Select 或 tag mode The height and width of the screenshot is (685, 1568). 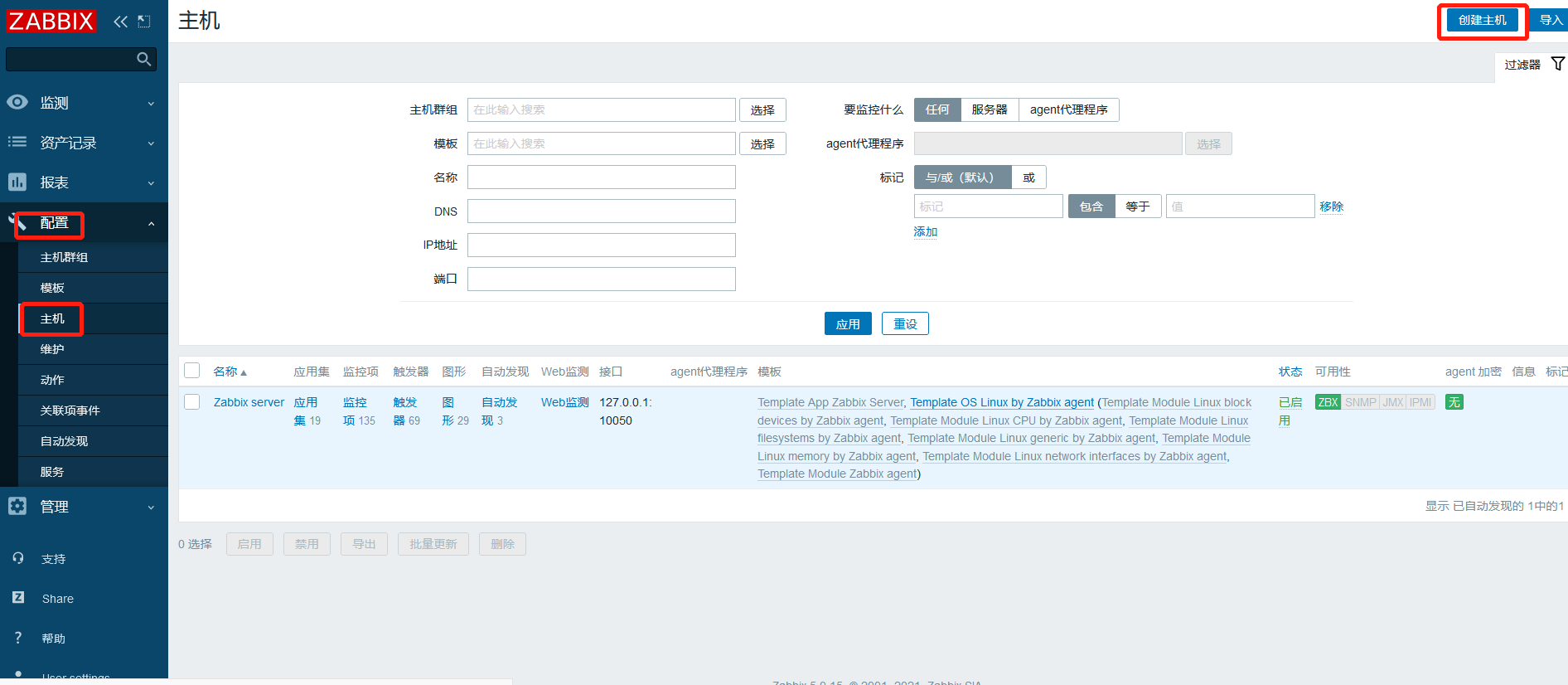tap(1028, 177)
